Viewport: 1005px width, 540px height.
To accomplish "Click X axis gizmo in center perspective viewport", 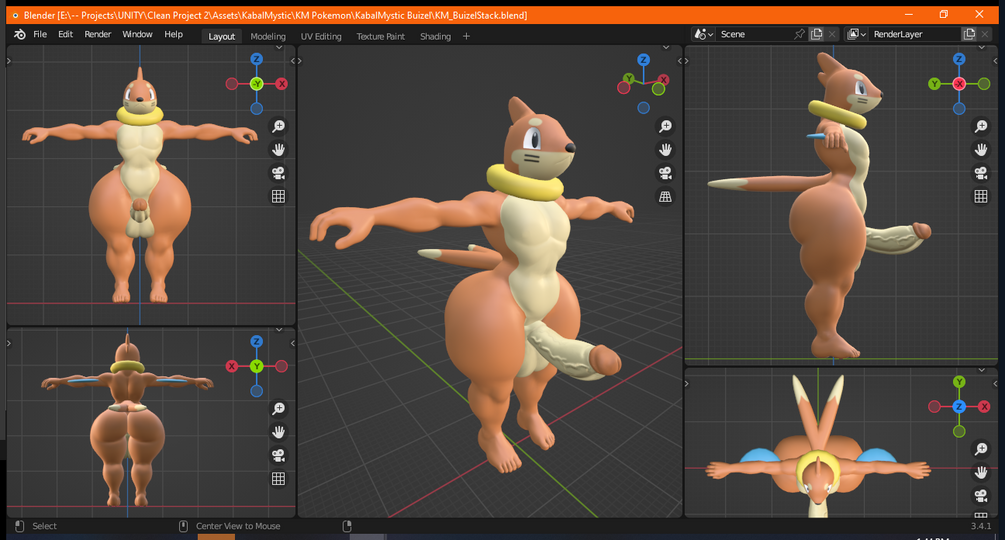I will point(663,79).
